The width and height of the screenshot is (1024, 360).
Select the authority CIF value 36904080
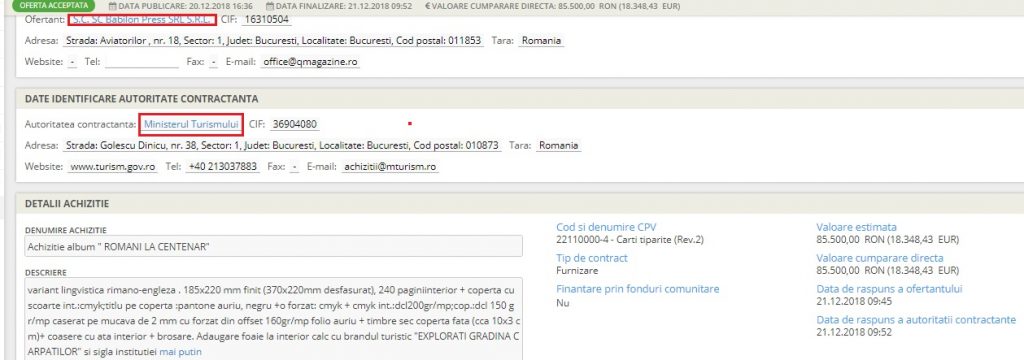[295, 123]
